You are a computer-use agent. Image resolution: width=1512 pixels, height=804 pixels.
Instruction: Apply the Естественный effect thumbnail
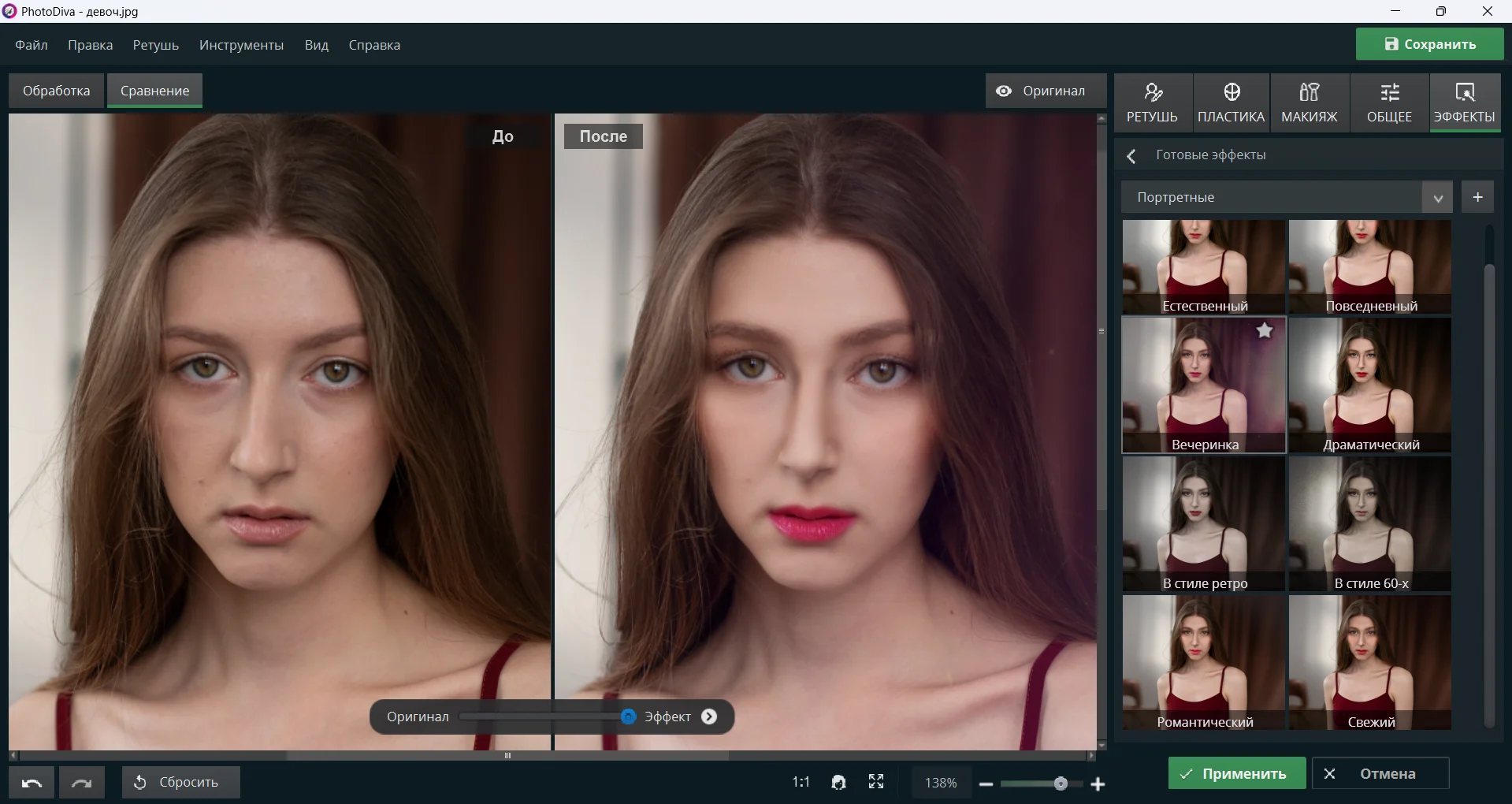coord(1203,266)
